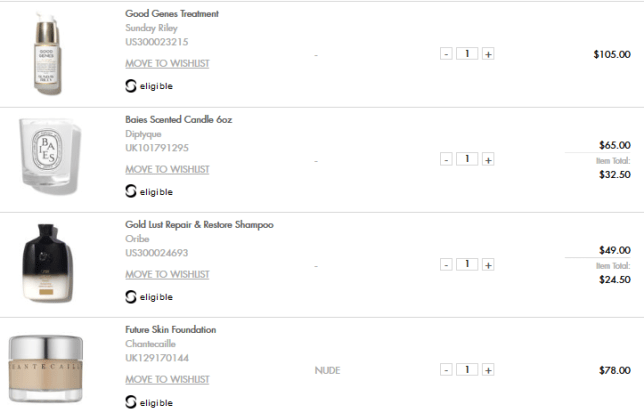The image size is (644, 413).
Task: Open Gold Lust Repair & Restore Shampoo title
Action: 199,225
